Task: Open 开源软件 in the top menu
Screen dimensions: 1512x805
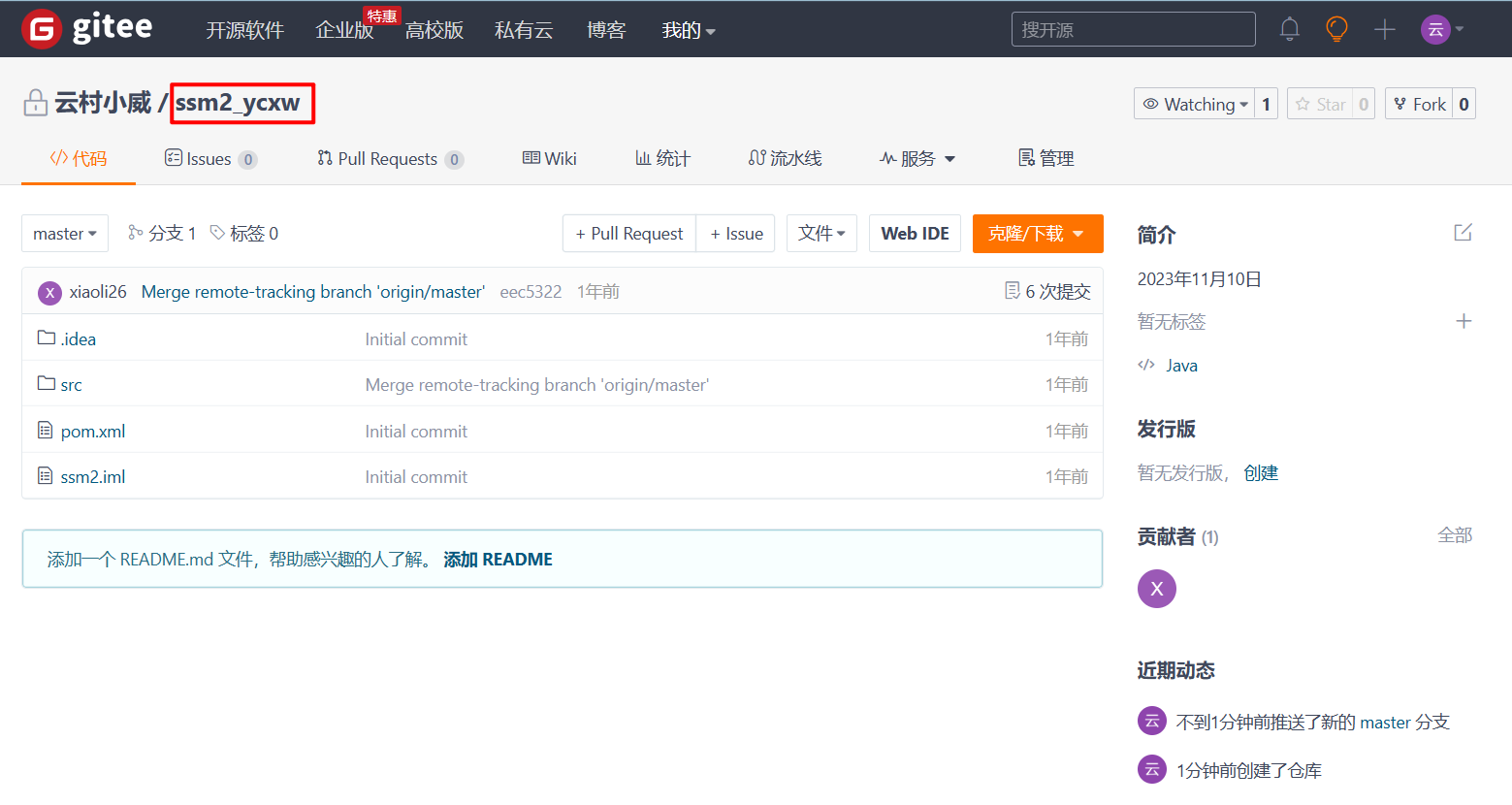Action: [x=244, y=30]
